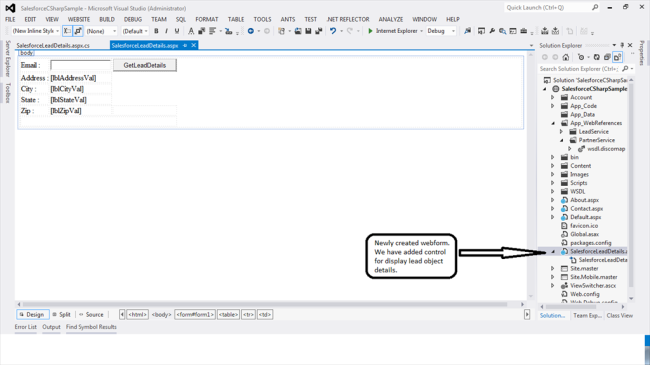Image resolution: width=650 pixels, height=365 pixels.
Task: Expand the Site.master node
Action: pyautogui.click(x=553, y=268)
